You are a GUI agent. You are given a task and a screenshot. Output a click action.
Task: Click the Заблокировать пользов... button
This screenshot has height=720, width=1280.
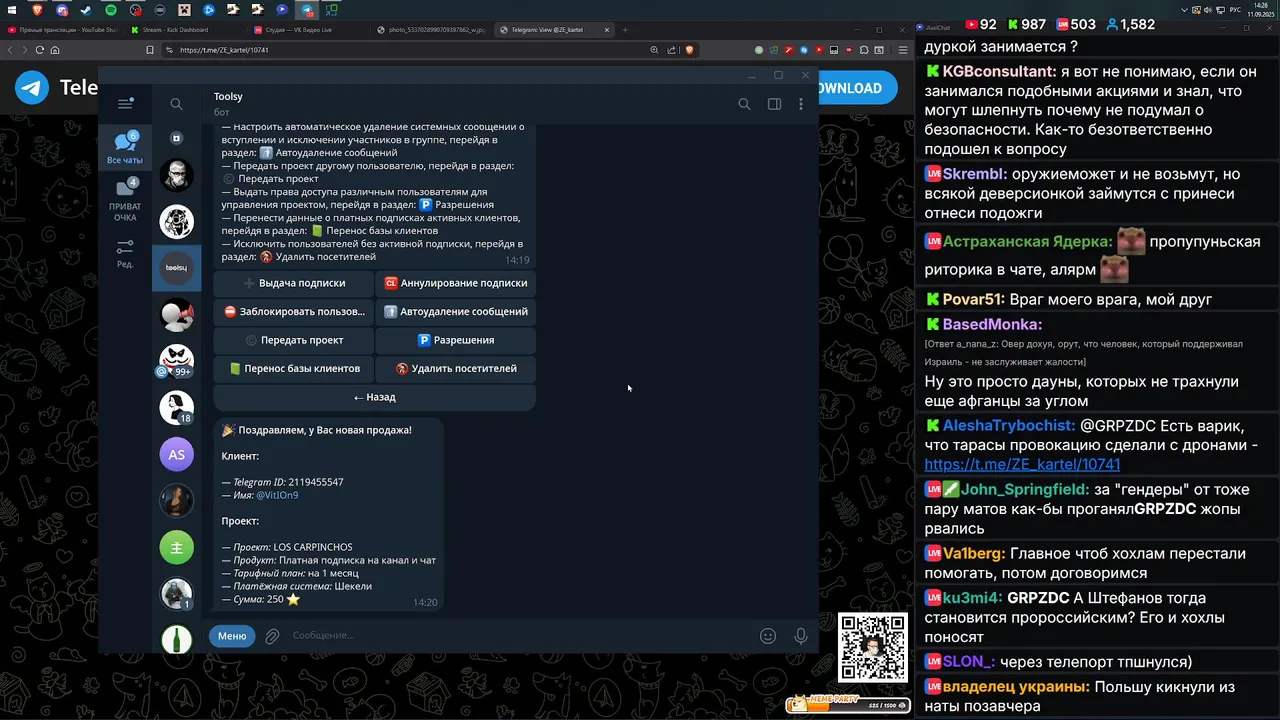(294, 311)
